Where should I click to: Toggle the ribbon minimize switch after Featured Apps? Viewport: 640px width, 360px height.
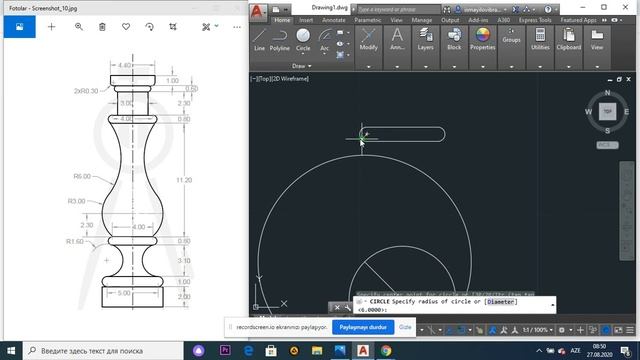point(615,20)
